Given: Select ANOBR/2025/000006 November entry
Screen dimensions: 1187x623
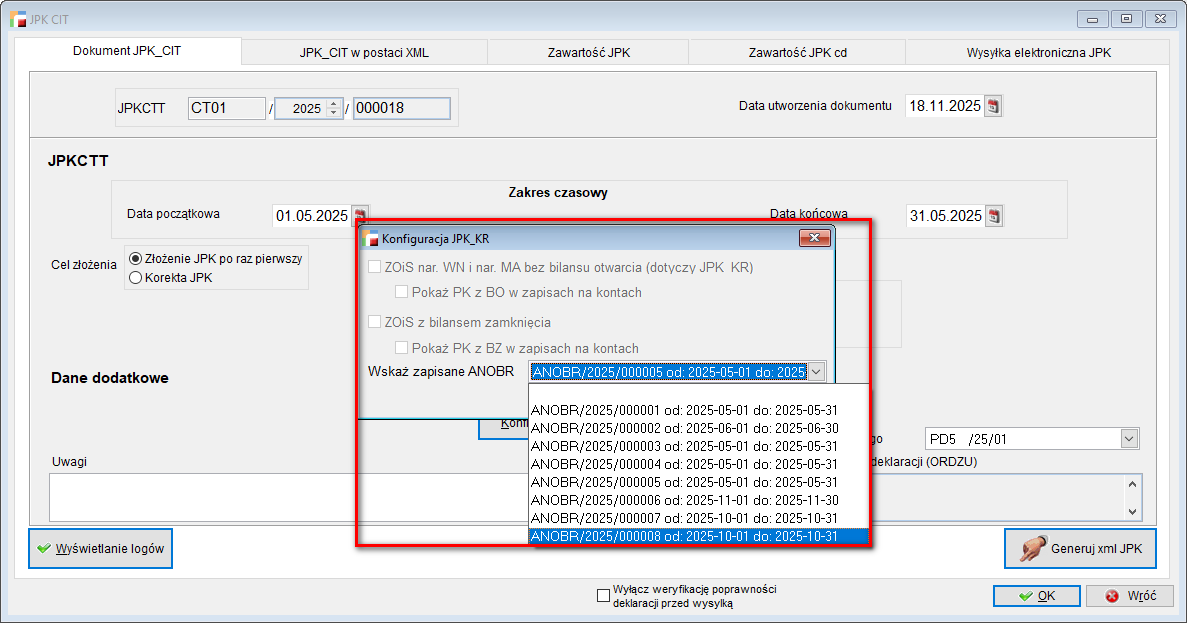Looking at the screenshot, I should 684,500.
